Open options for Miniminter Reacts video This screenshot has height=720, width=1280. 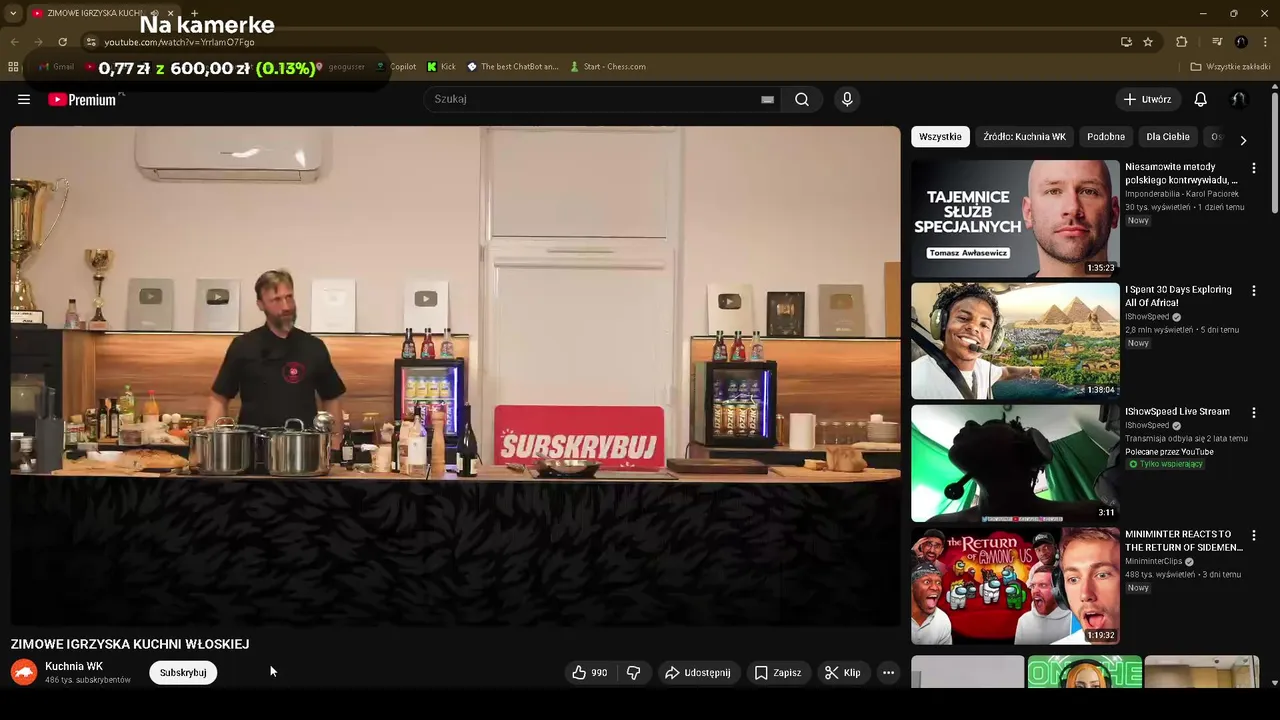1254,535
